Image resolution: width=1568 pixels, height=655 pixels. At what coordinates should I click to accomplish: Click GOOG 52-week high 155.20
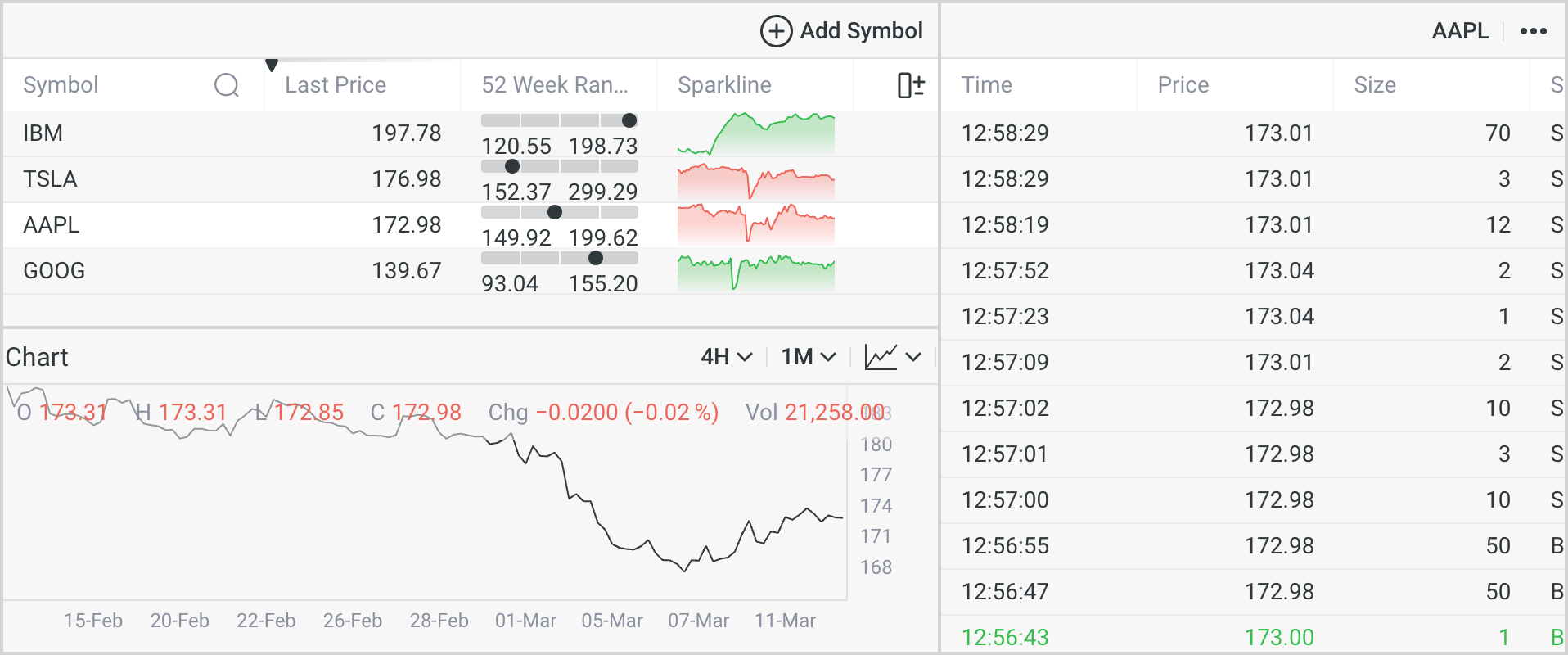603,283
